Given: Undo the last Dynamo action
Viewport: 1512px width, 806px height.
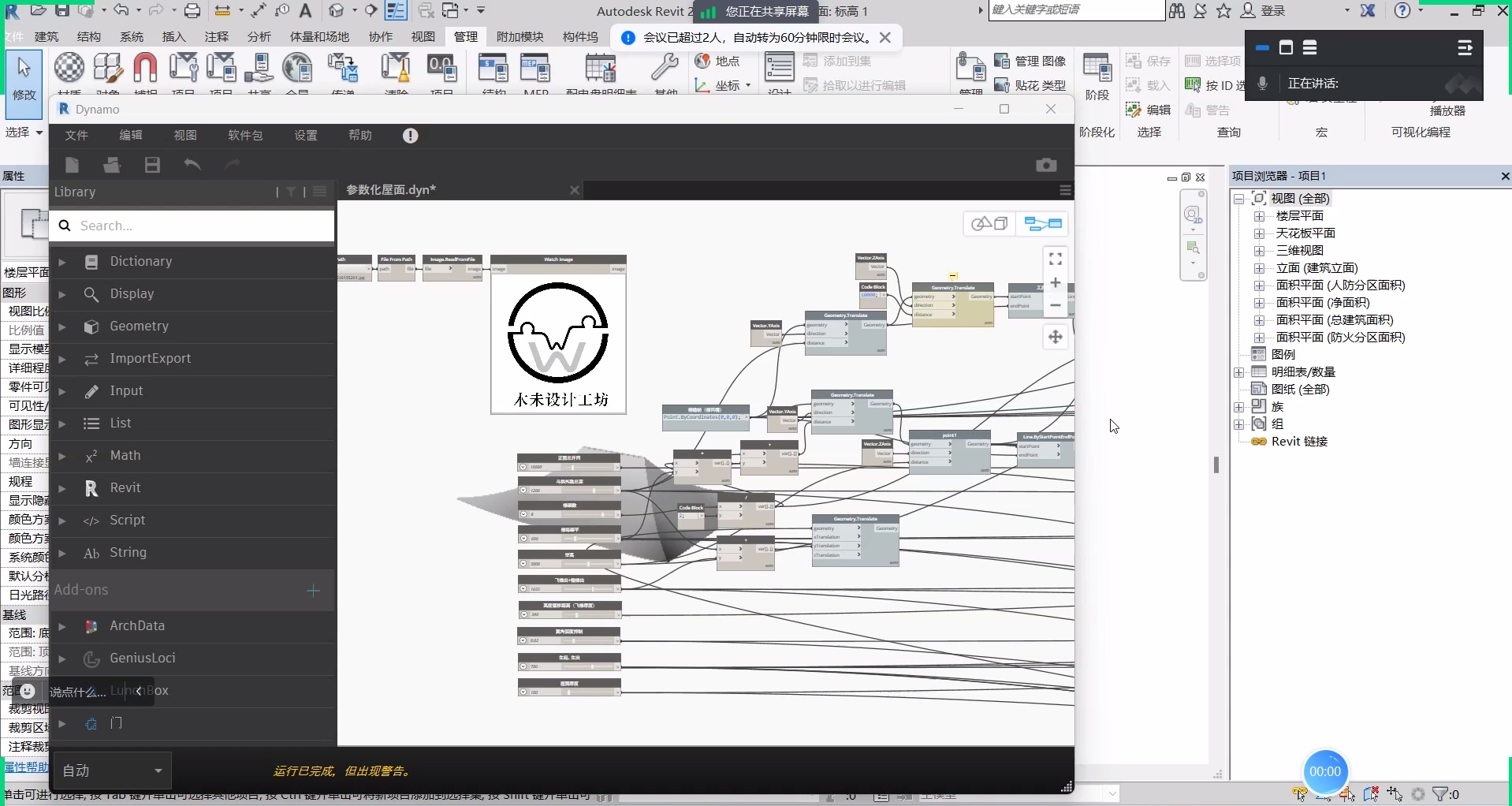Looking at the screenshot, I should pos(192,165).
